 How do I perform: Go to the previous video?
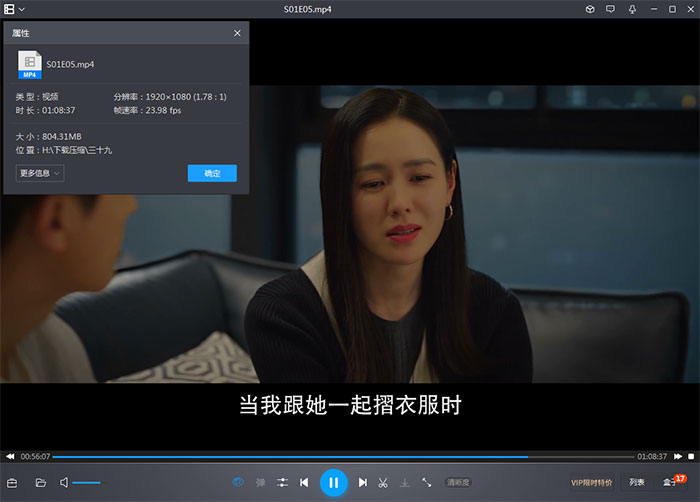point(304,482)
